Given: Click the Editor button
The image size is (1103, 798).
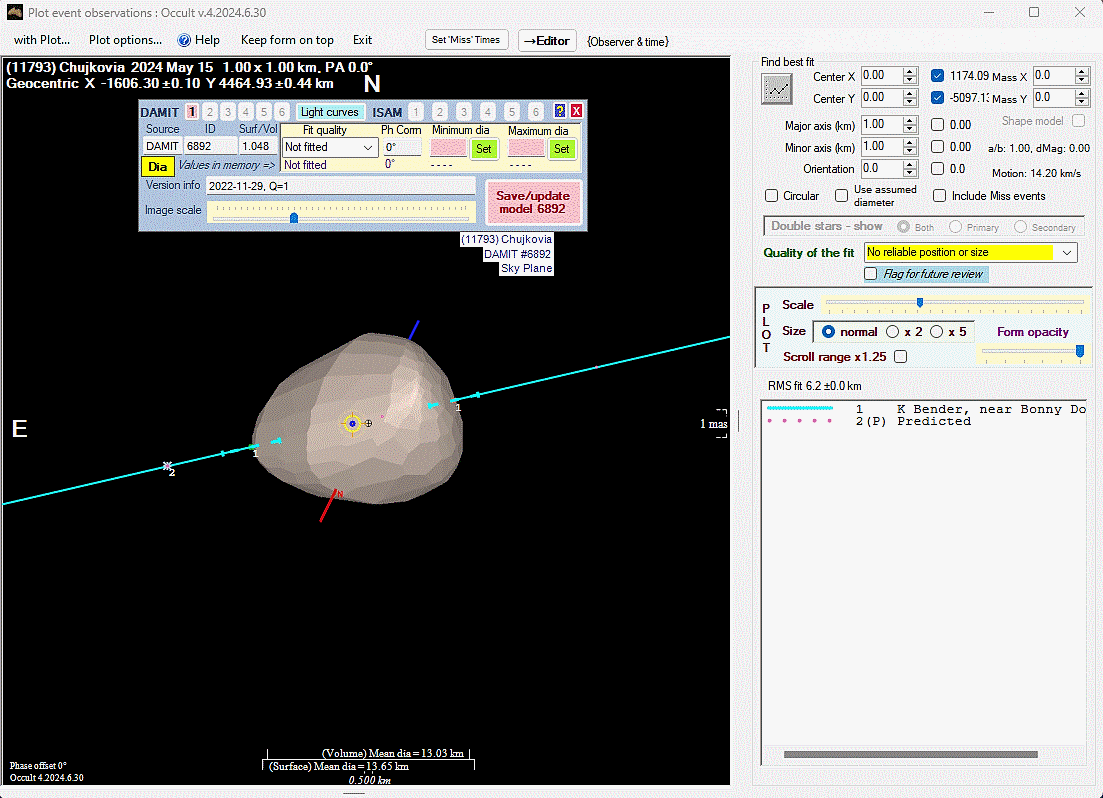Looking at the screenshot, I should [547, 40].
